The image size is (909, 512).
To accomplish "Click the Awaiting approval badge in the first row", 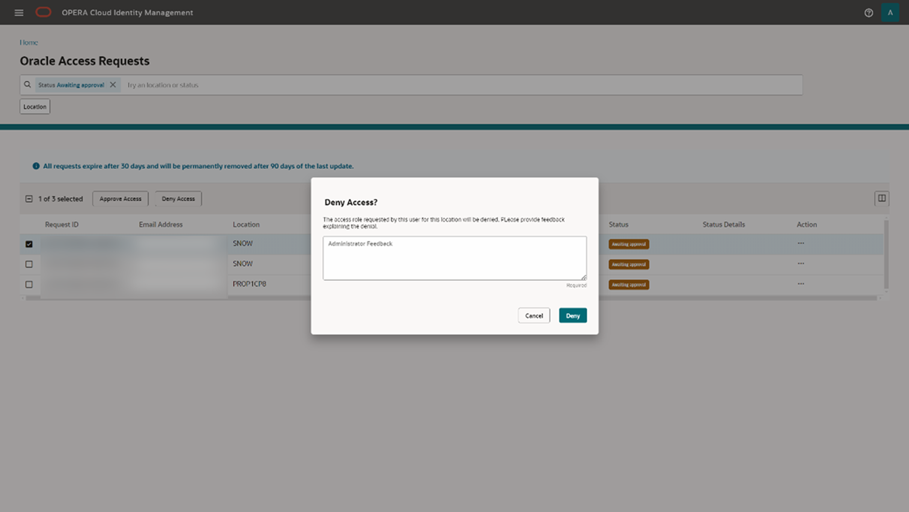I will click(x=629, y=244).
